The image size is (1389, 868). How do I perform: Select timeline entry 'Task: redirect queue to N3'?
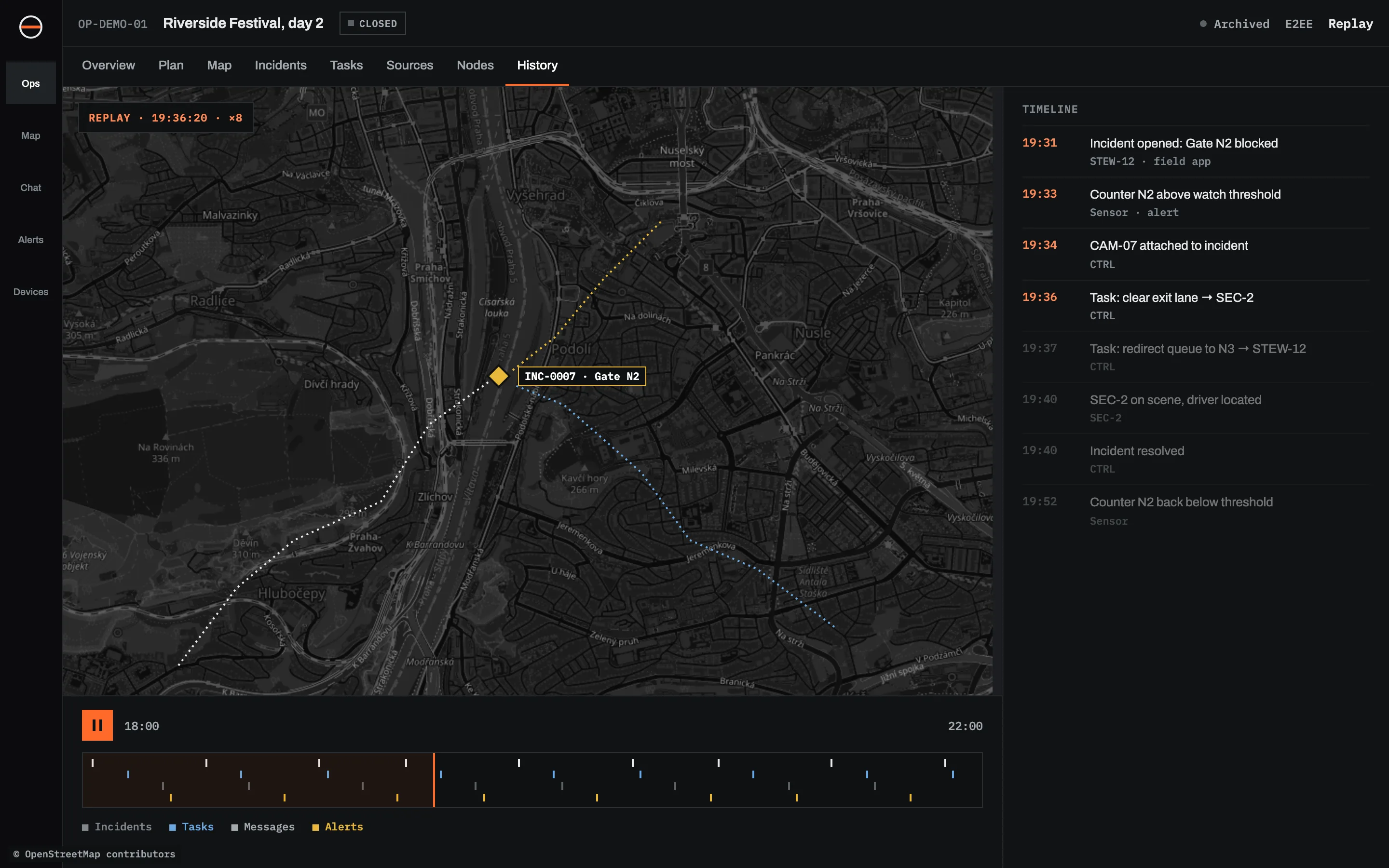pyautogui.click(x=1196, y=357)
